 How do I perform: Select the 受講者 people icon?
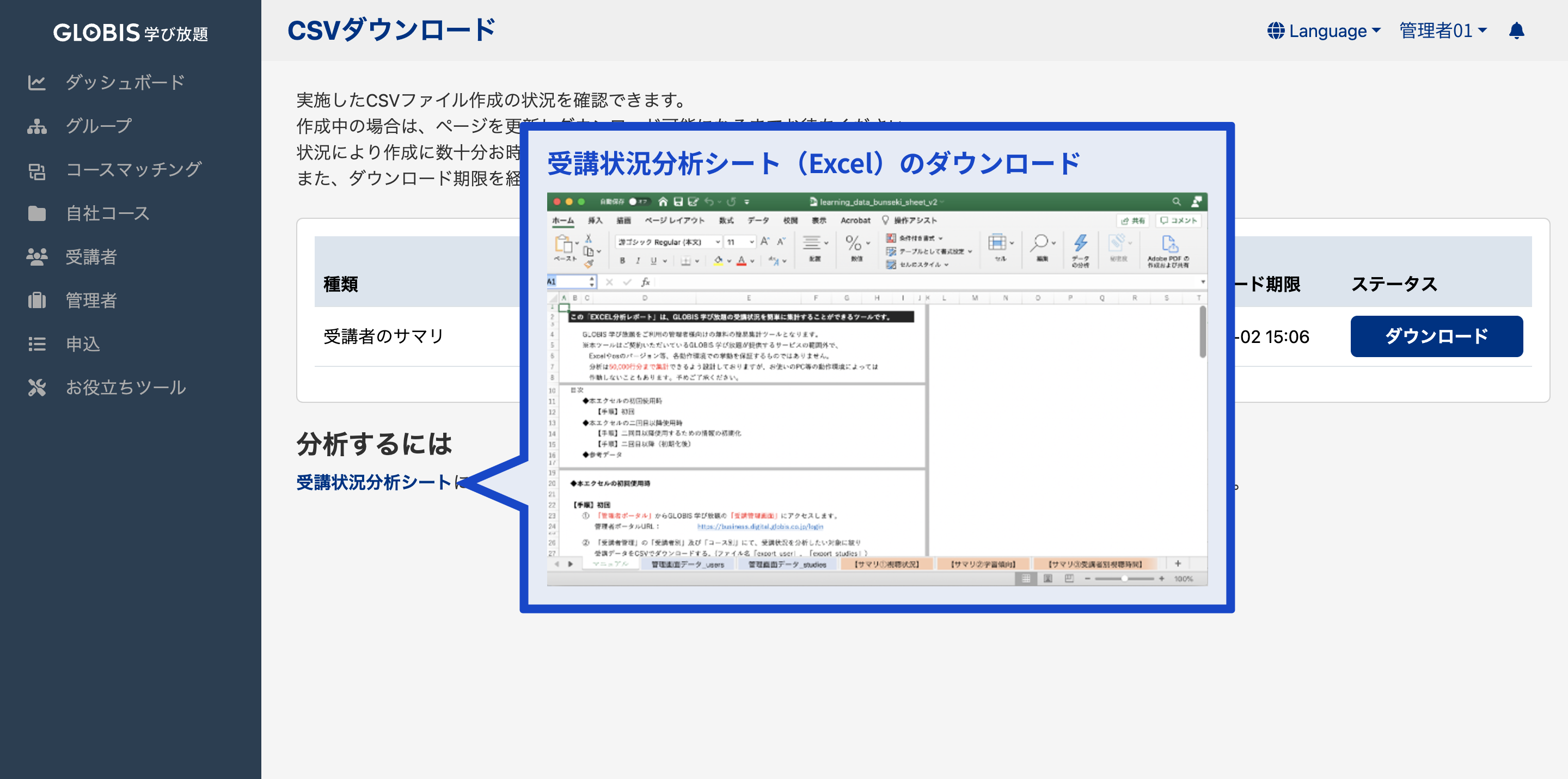pos(36,257)
